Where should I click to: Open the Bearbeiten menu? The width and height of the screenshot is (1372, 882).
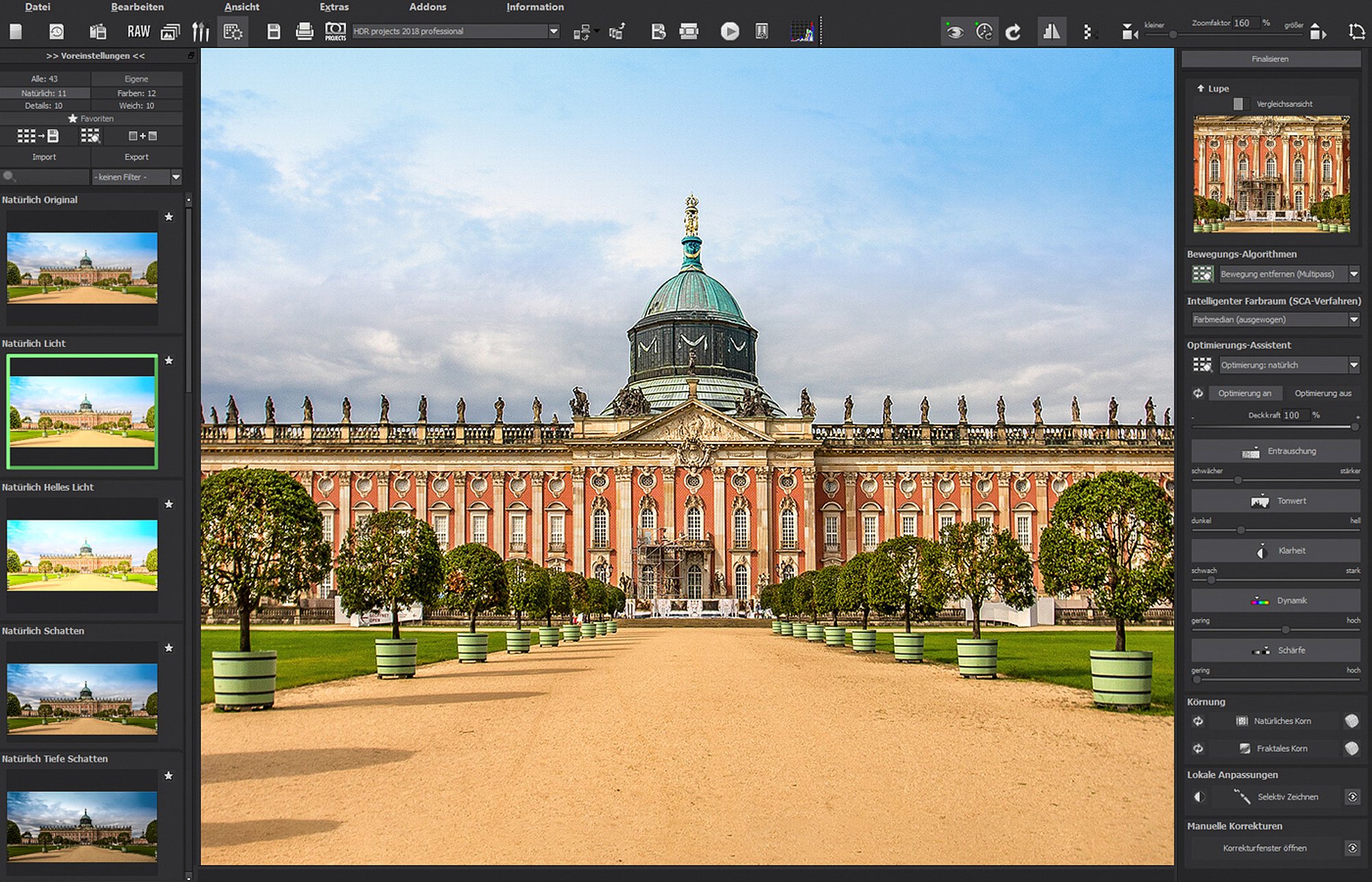click(137, 7)
